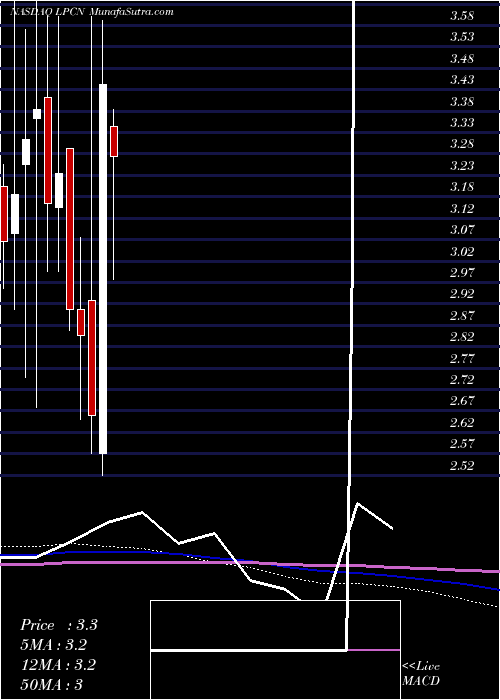
Task: Click the 3.48 price axis label
Action: pyautogui.click(x=462, y=58)
